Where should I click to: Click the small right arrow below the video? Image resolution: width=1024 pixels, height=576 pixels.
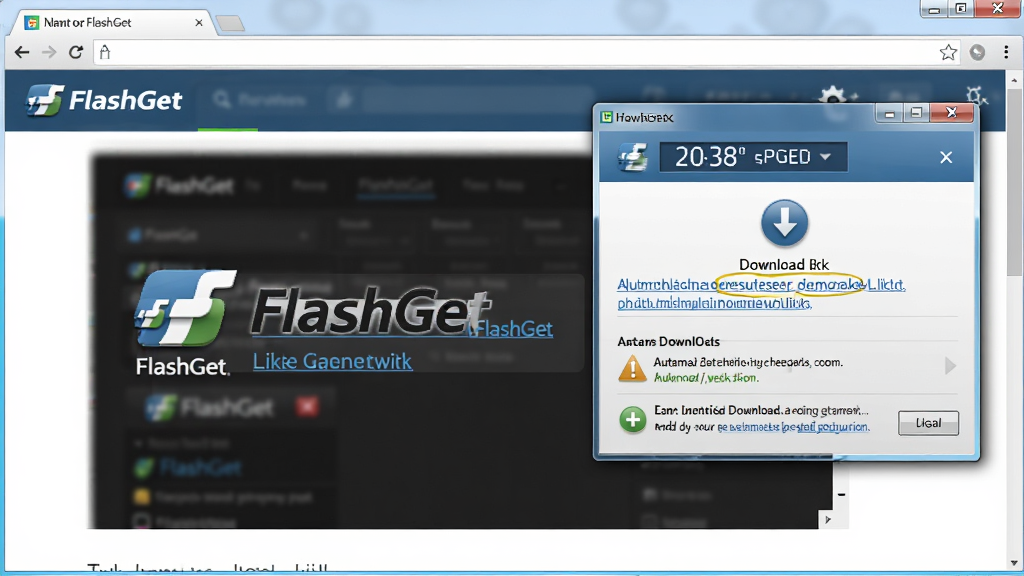pyautogui.click(x=827, y=520)
